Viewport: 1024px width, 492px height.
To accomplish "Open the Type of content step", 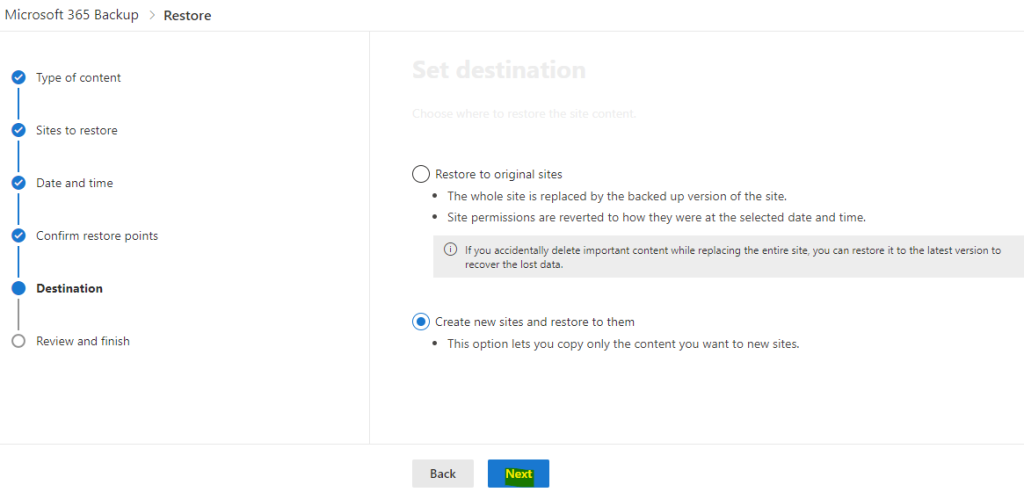I will [x=78, y=78].
